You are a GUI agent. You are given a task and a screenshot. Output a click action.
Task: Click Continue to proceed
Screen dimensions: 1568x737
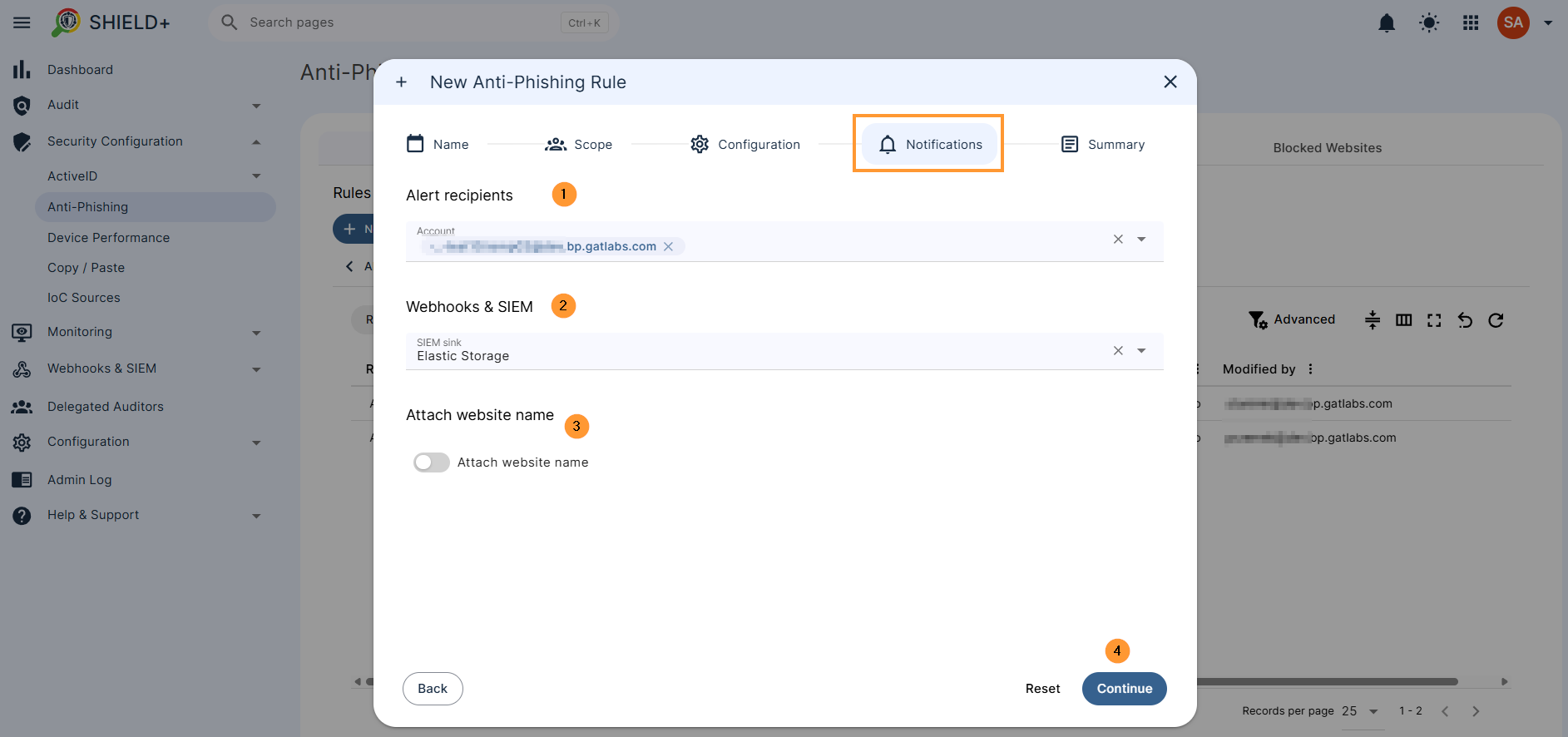[x=1124, y=689]
